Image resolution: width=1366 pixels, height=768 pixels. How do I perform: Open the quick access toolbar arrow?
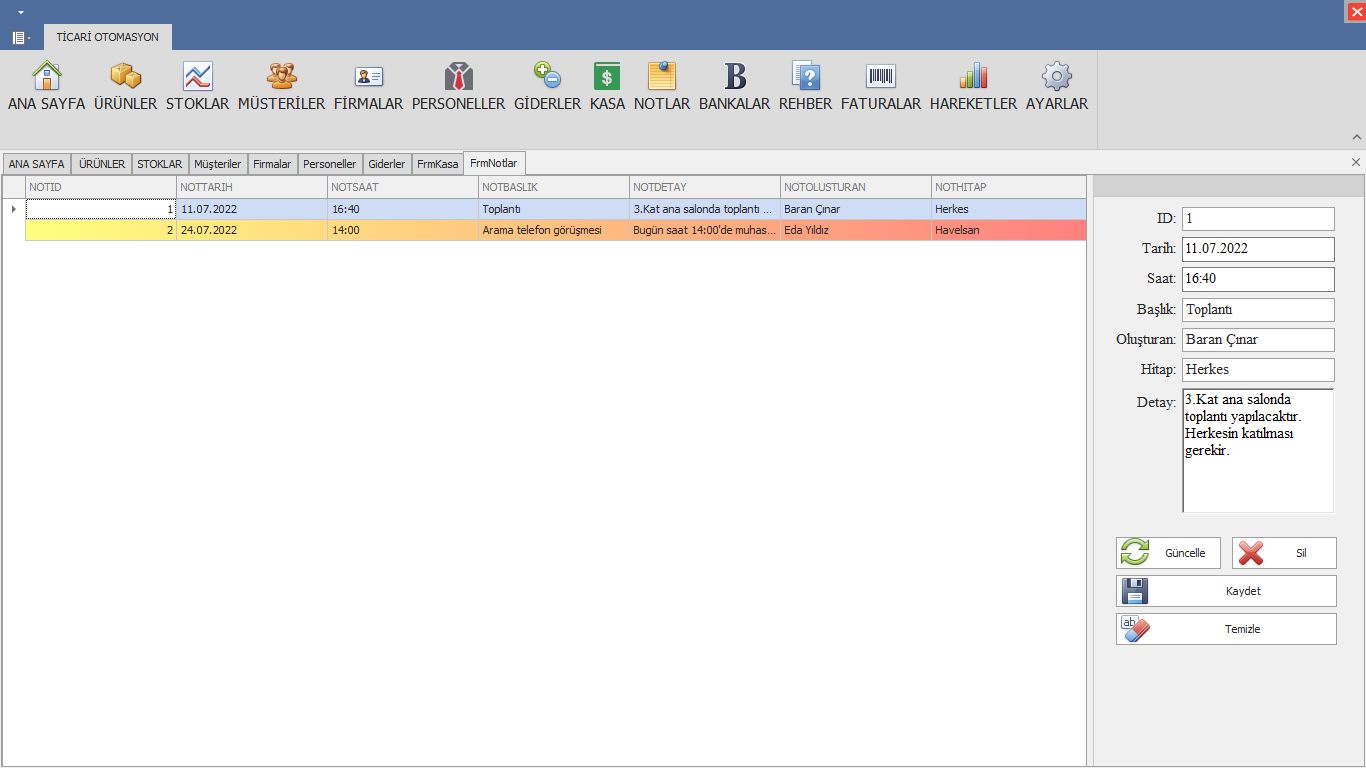coord(21,12)
